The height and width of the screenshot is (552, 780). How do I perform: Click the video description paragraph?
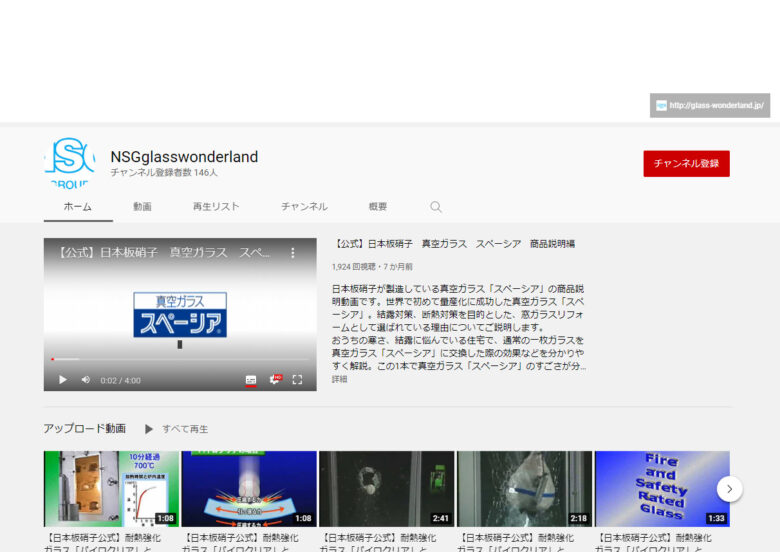click(x=459, y=327)
